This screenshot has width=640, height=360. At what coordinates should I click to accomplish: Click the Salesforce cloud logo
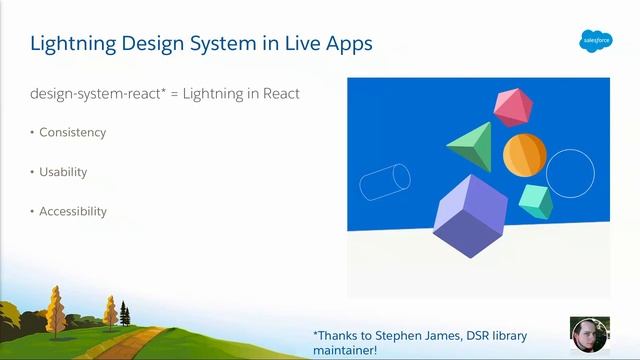coord(596,41)
